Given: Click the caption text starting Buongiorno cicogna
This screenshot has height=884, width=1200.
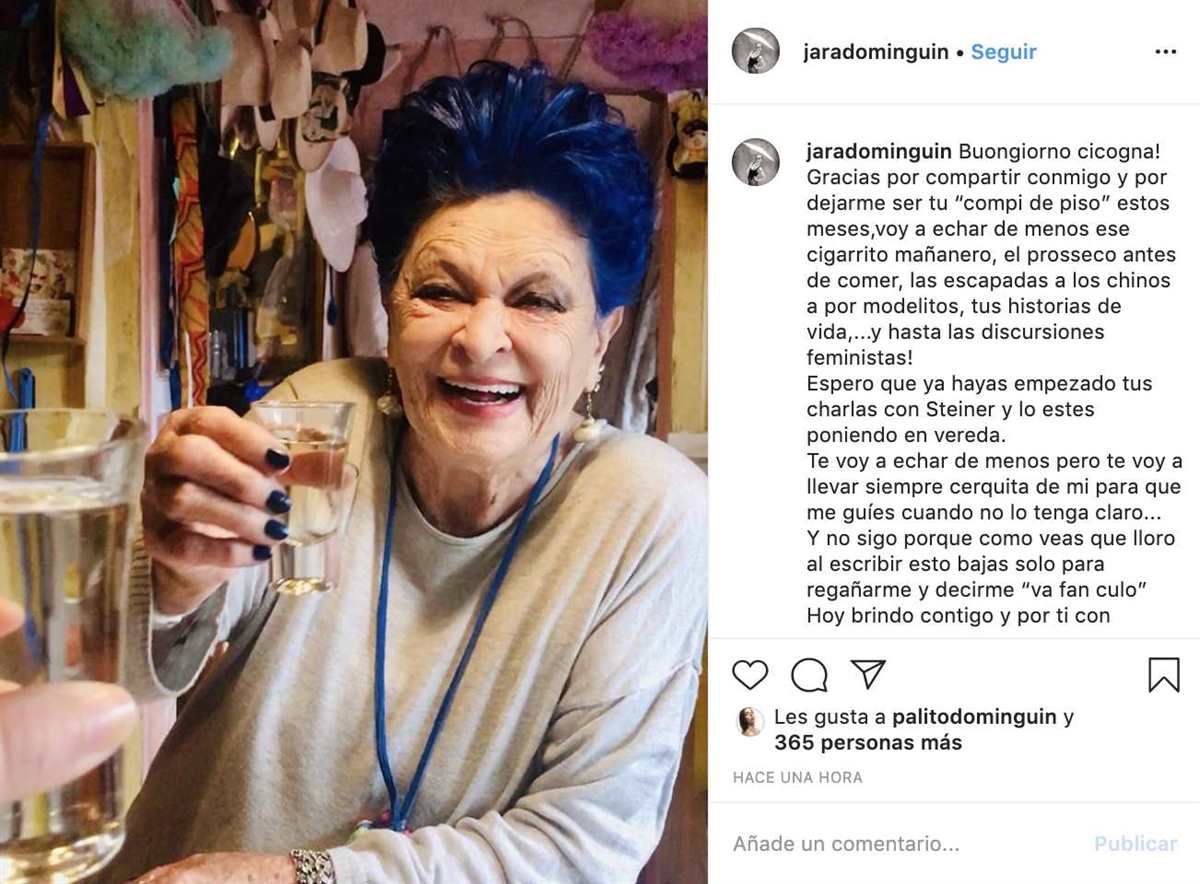Looking at the screenshot, I should coord(993,384).
